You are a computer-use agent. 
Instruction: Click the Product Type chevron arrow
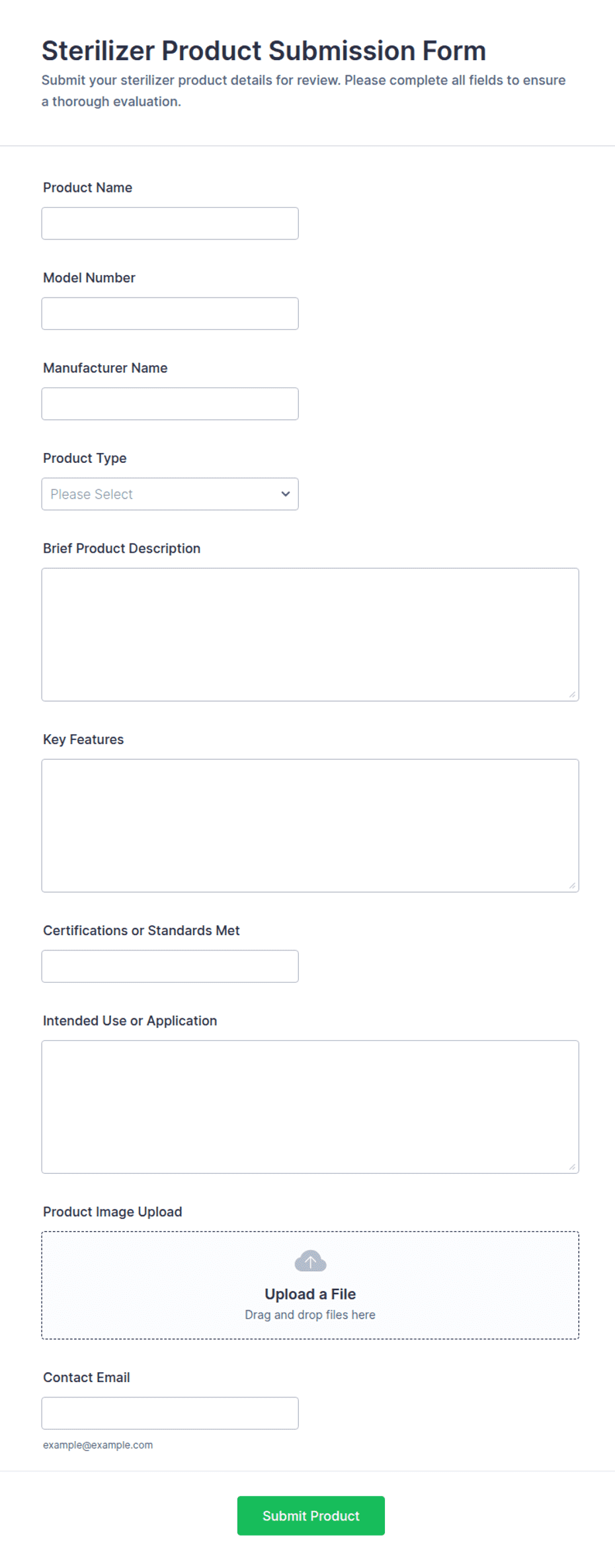coord(286,494)
